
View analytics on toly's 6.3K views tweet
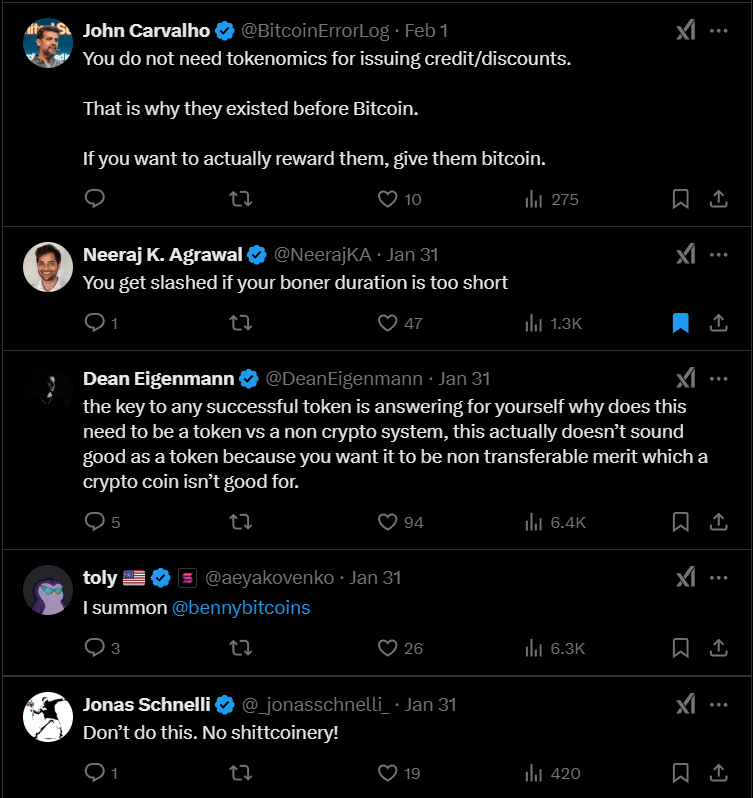(533, 648)
